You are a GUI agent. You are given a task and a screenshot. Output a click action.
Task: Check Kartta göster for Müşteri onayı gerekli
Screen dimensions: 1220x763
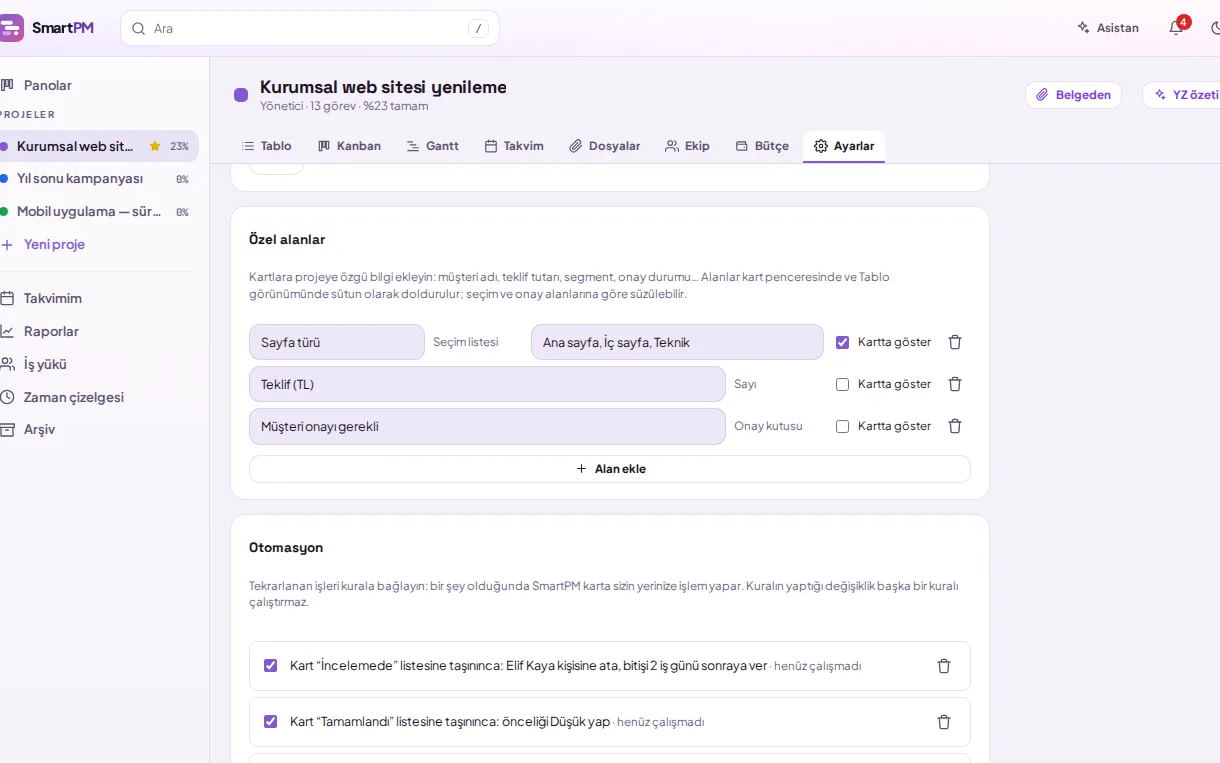click(842, 426)
